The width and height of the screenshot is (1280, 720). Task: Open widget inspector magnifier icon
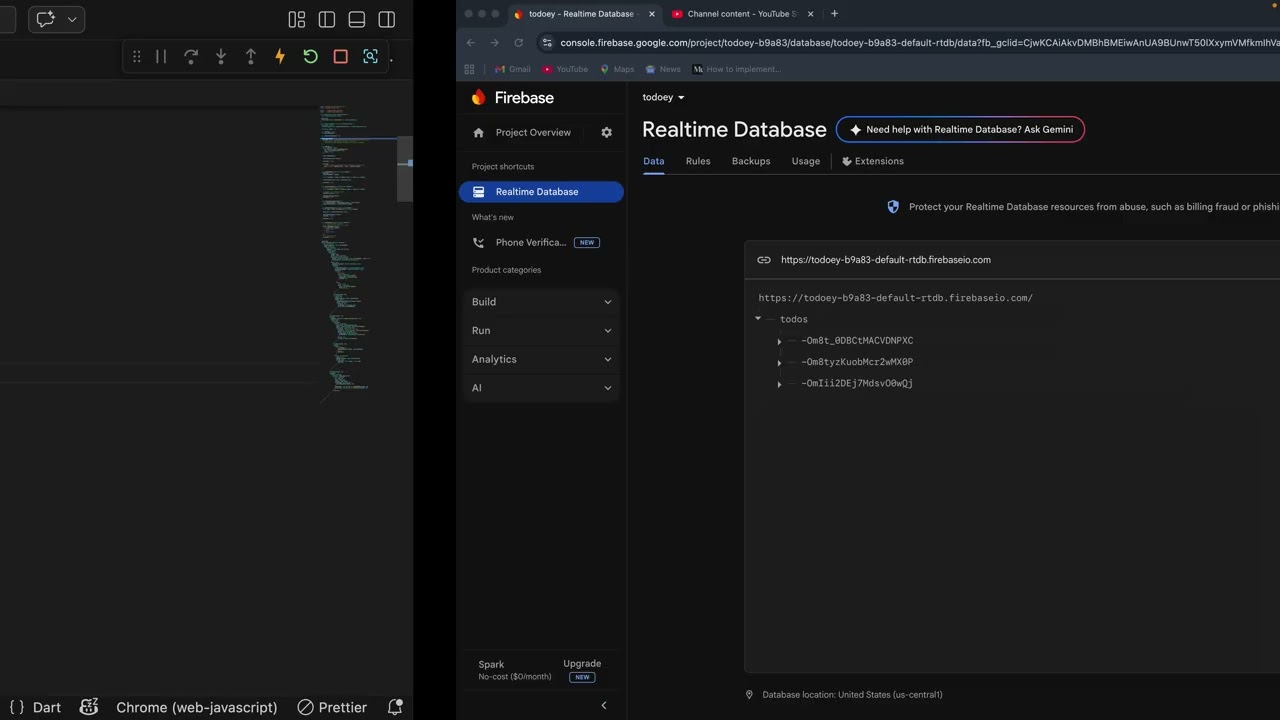pos(371,56)
